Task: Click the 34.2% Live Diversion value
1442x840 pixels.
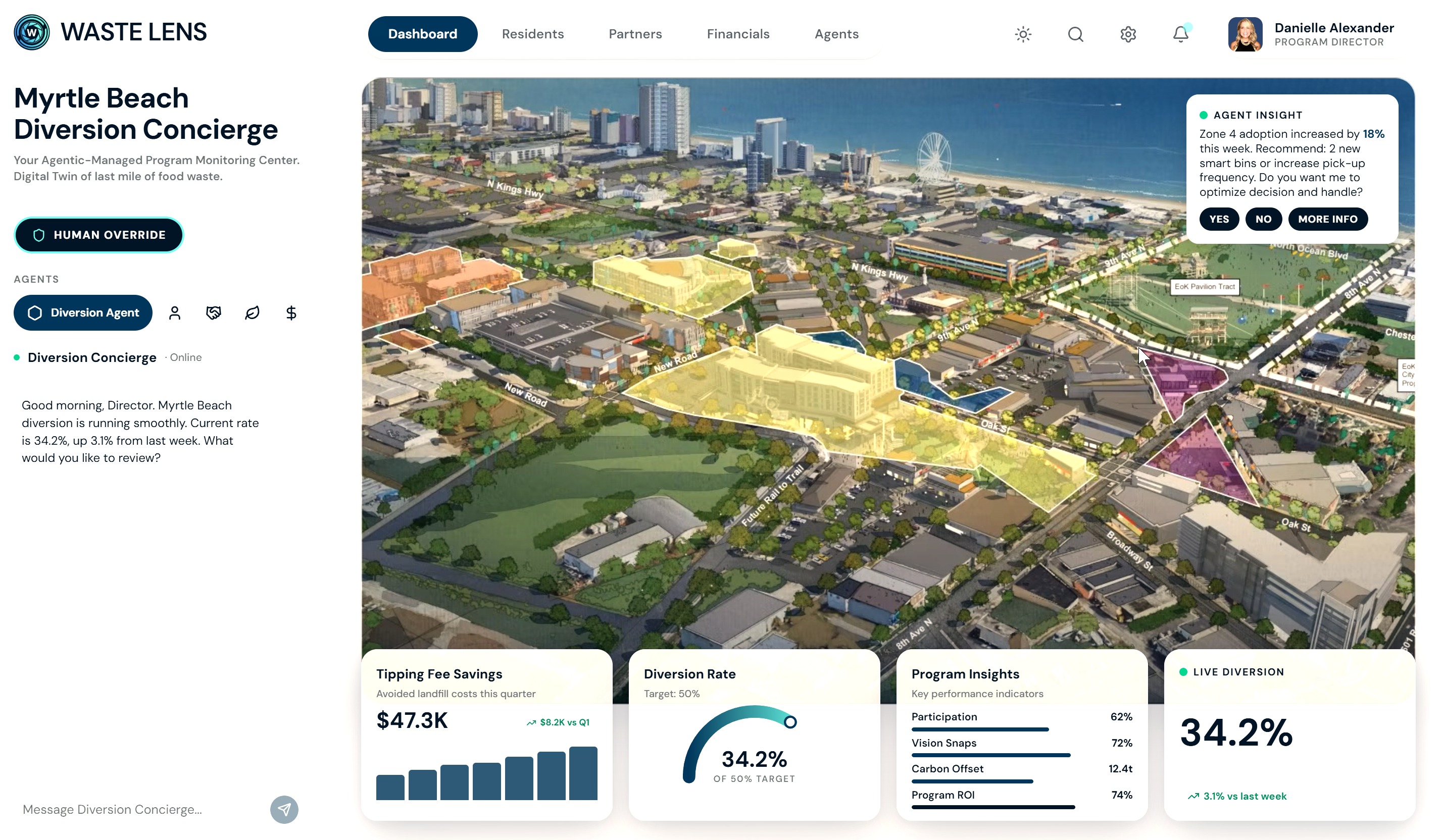Action: pos(1235,732)
